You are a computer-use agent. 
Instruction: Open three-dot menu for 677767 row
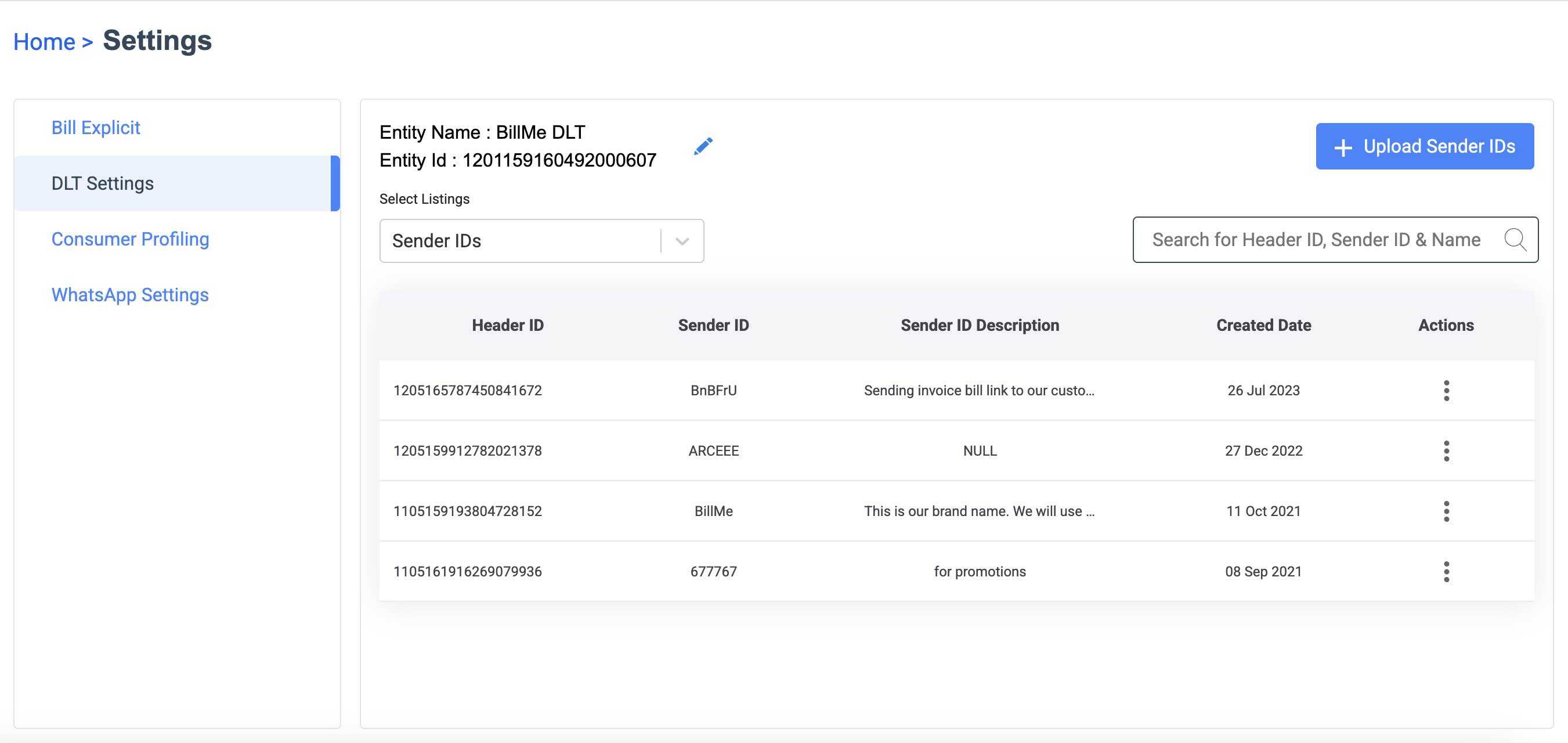point(1446,571)
